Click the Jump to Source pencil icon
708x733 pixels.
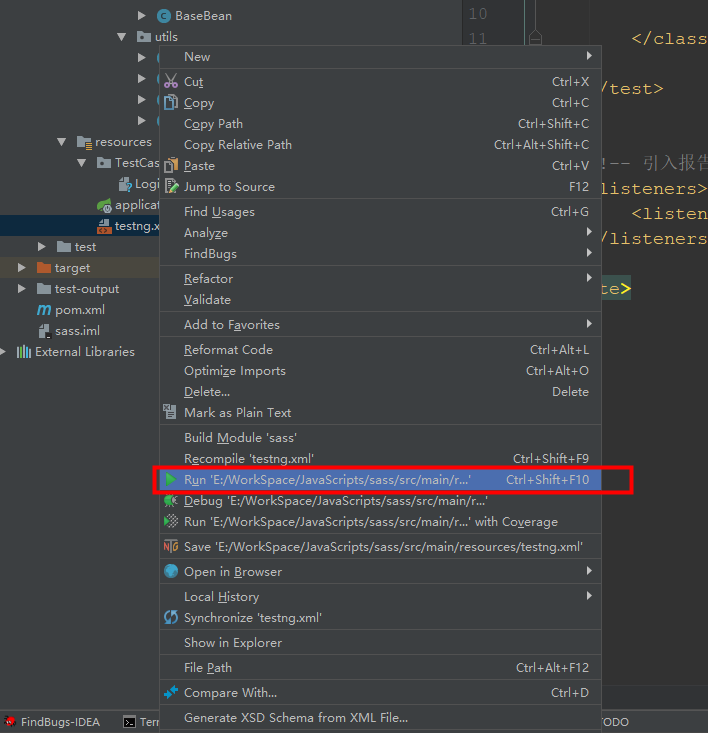(172, 186)
